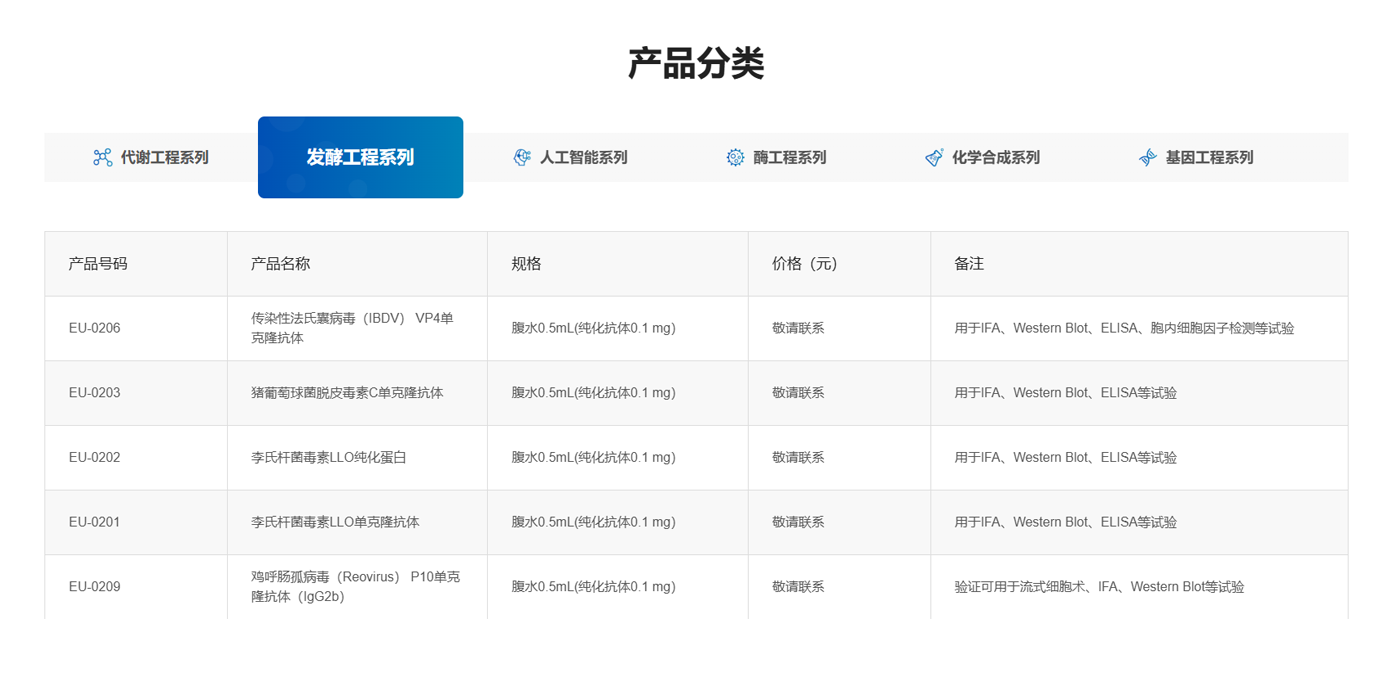
Task: Click the 腹水0.5mL specification in EU-0209 row
Action: point(593,587)
